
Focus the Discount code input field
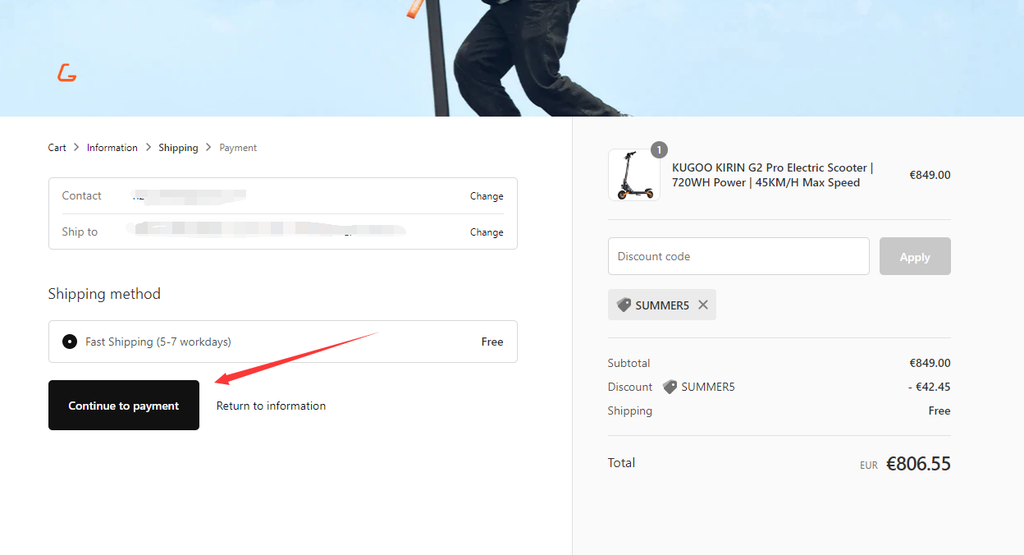739,256
